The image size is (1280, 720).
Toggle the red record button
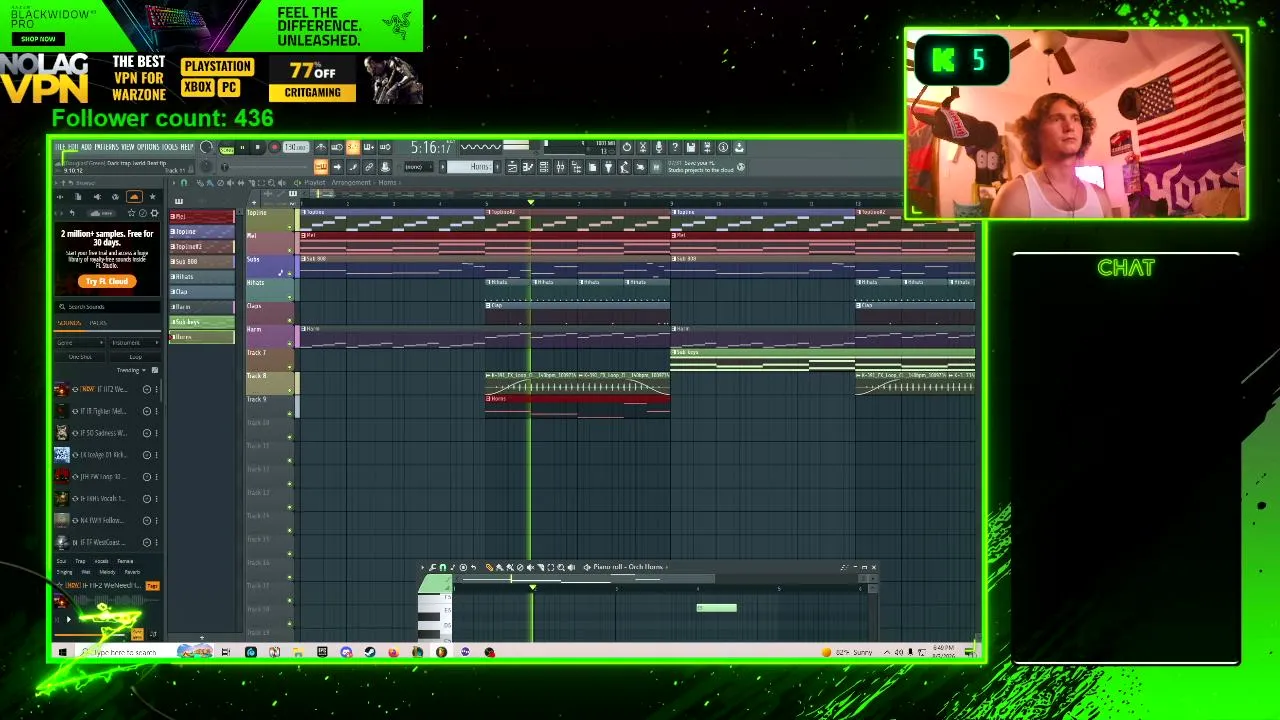(274, 148)
